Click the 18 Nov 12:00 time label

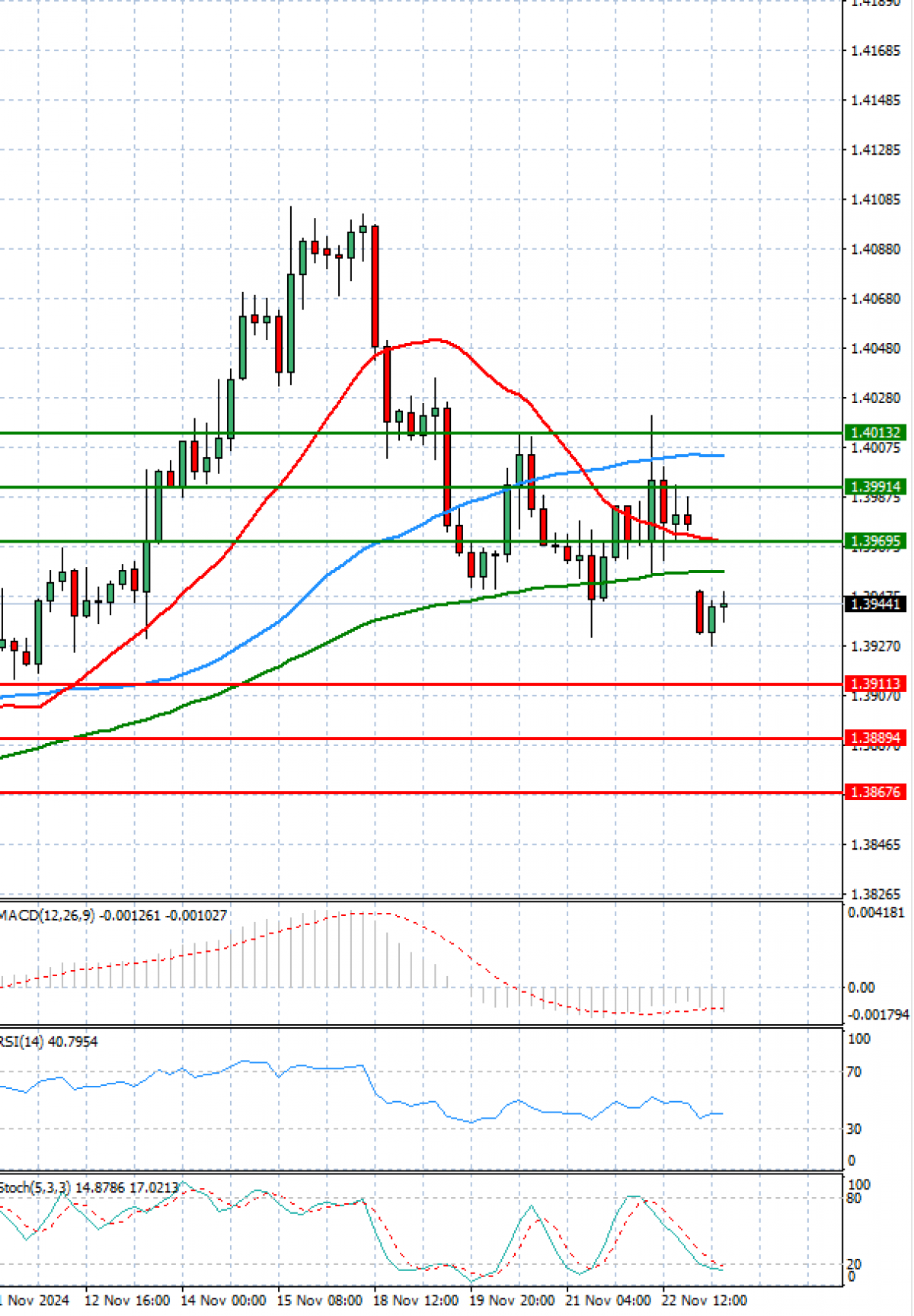click(x=415, y=1300)
